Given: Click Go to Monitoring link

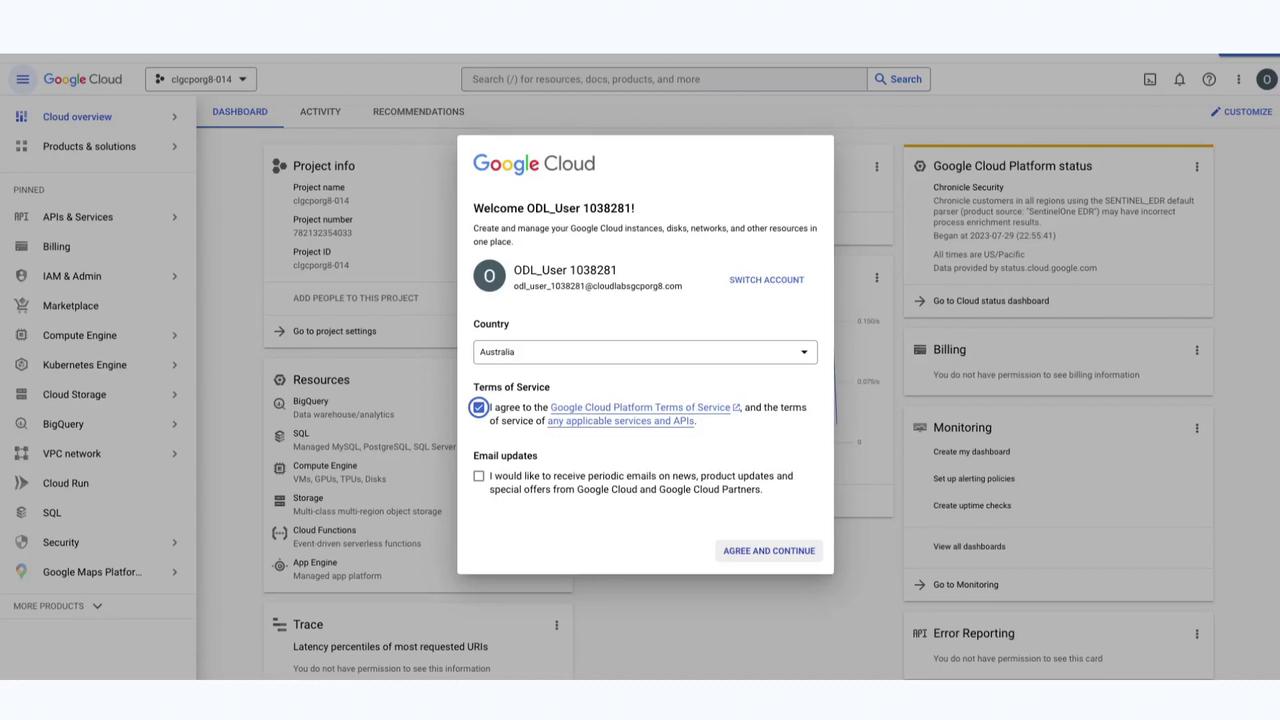Looking at the screenshot, I should click(965, 585).
